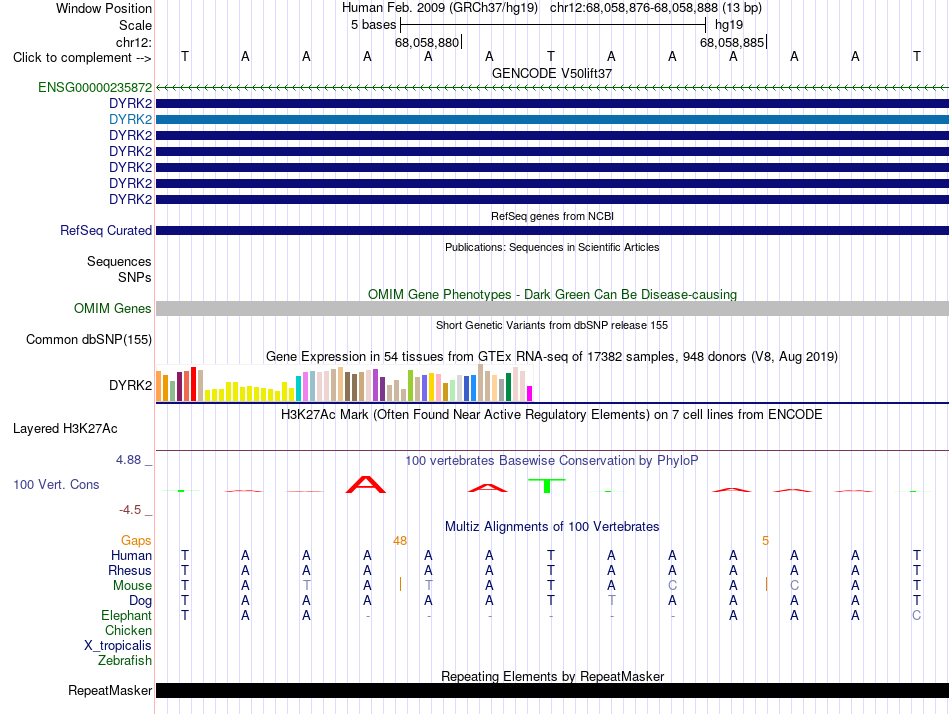Select the Rhesus alignment row label
Image resolution: width=950 pixels, height=714 pixels.
coord(130,570)
